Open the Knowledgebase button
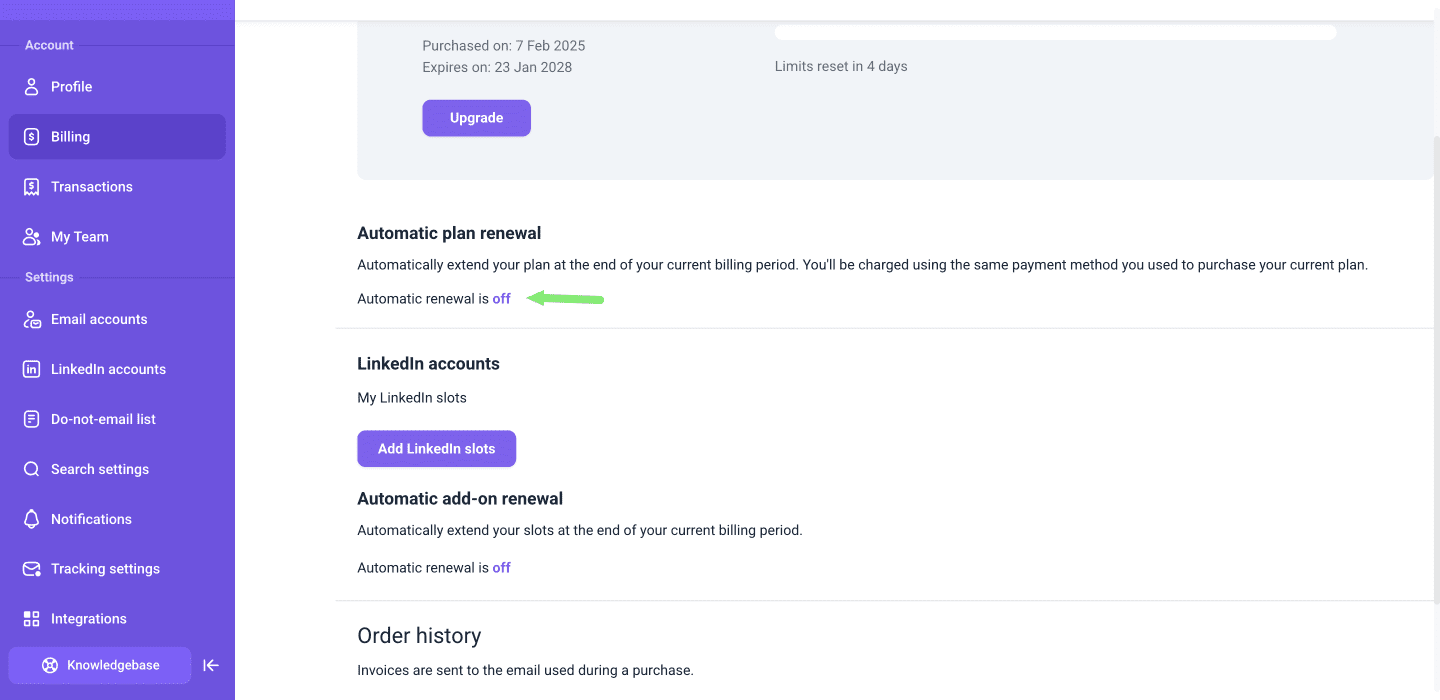This screenshot has height=700, width=1440. [99, 665]
